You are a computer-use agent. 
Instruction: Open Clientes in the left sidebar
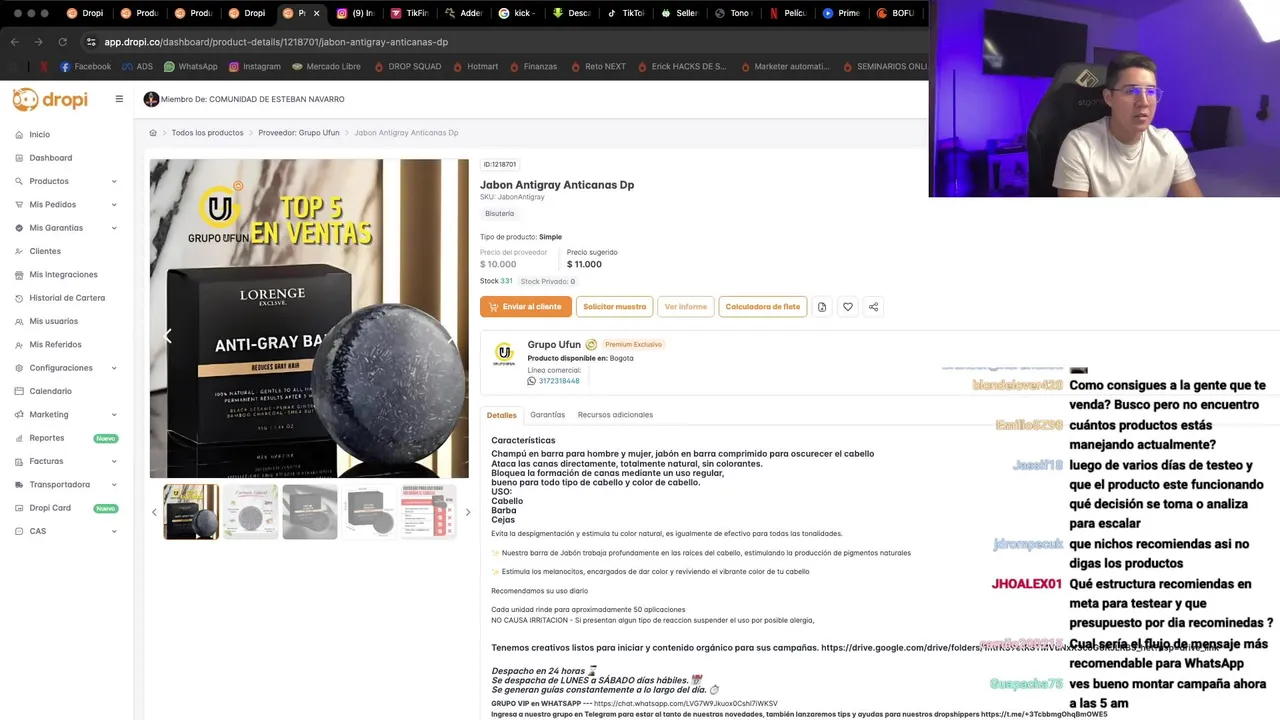point(45,251)
